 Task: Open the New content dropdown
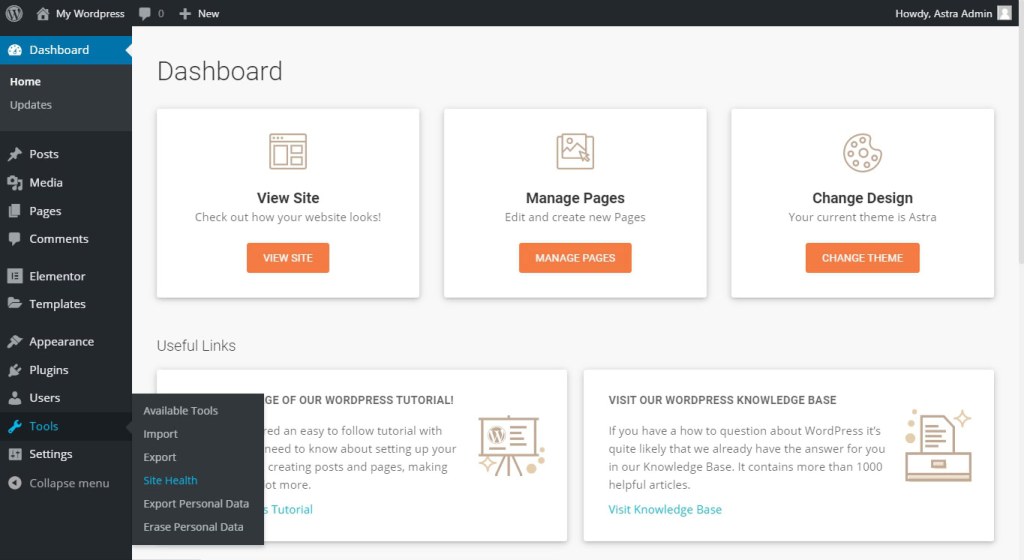coord(199,14)
